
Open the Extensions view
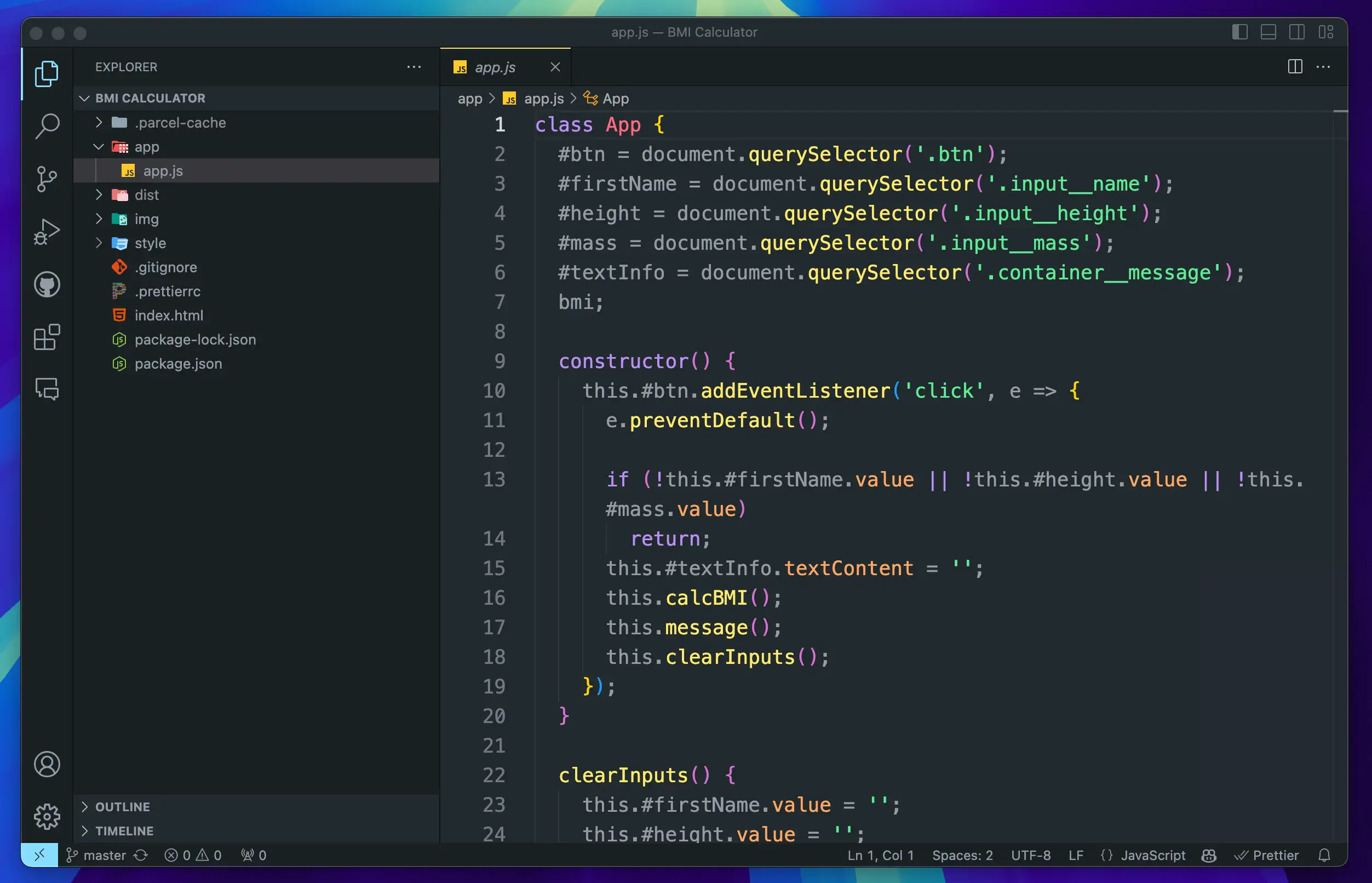click(x=47, y=336)
